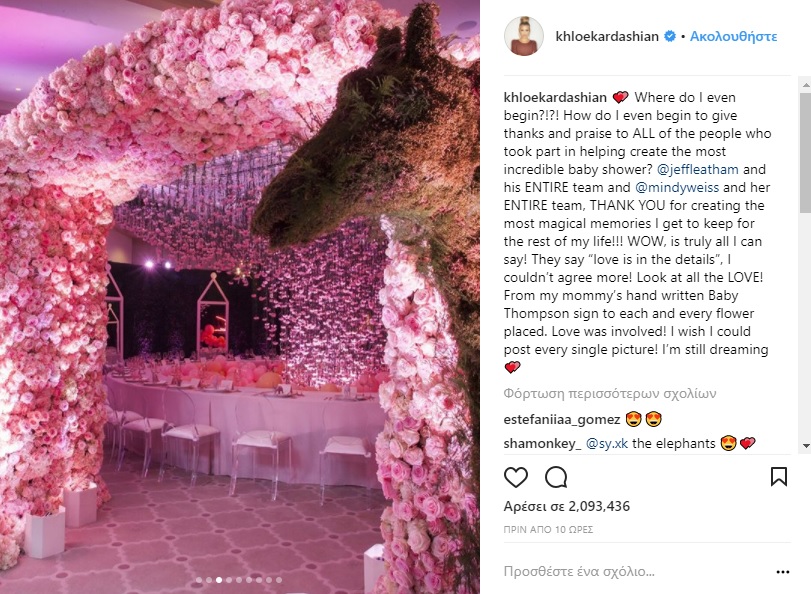The image size is (811, 594).
Task: Open comments via the speech bubble icon
Action: point(556,477)
